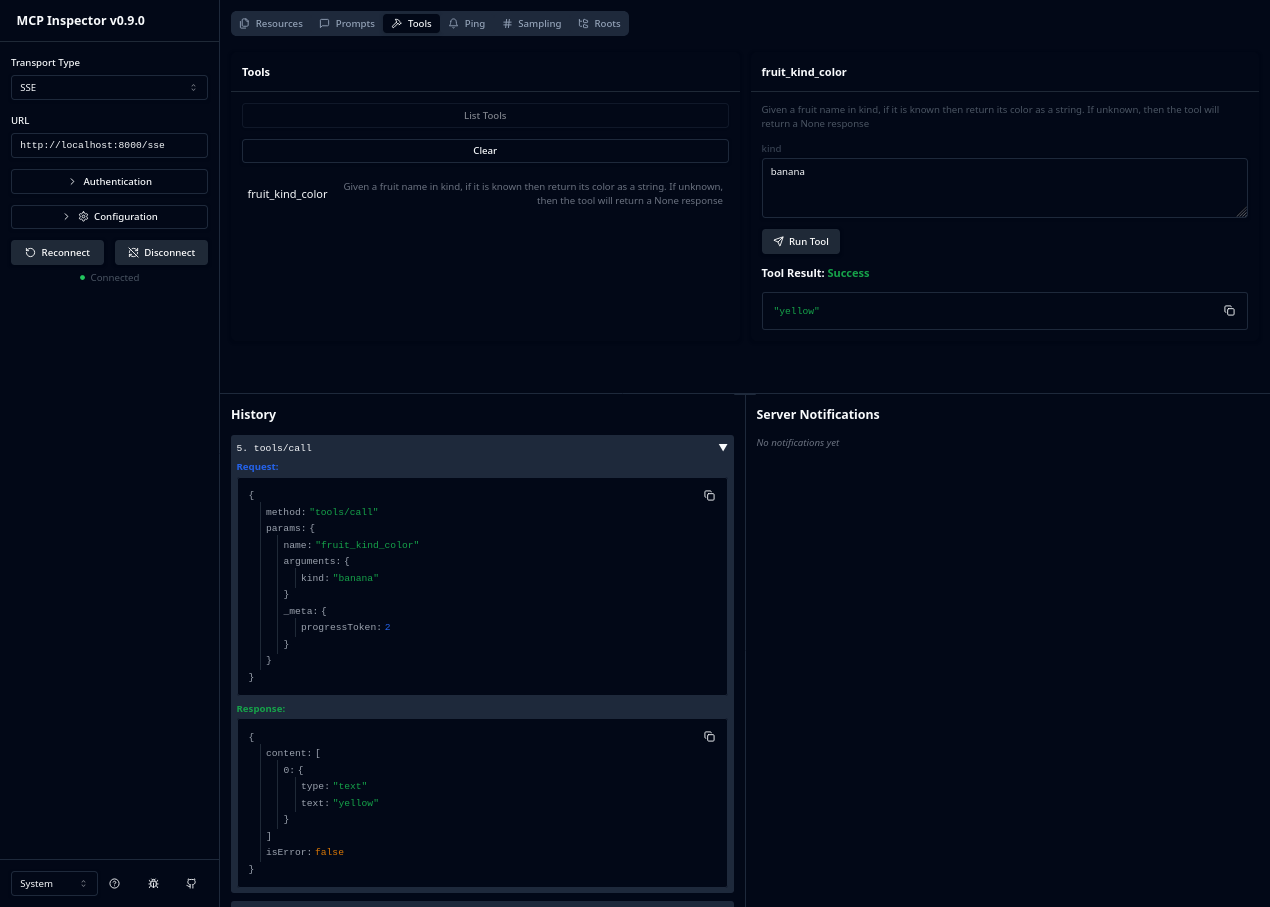Expand the Configuration section
The width and height of the screenshot is (1270, 907).
tap(109, 217)
